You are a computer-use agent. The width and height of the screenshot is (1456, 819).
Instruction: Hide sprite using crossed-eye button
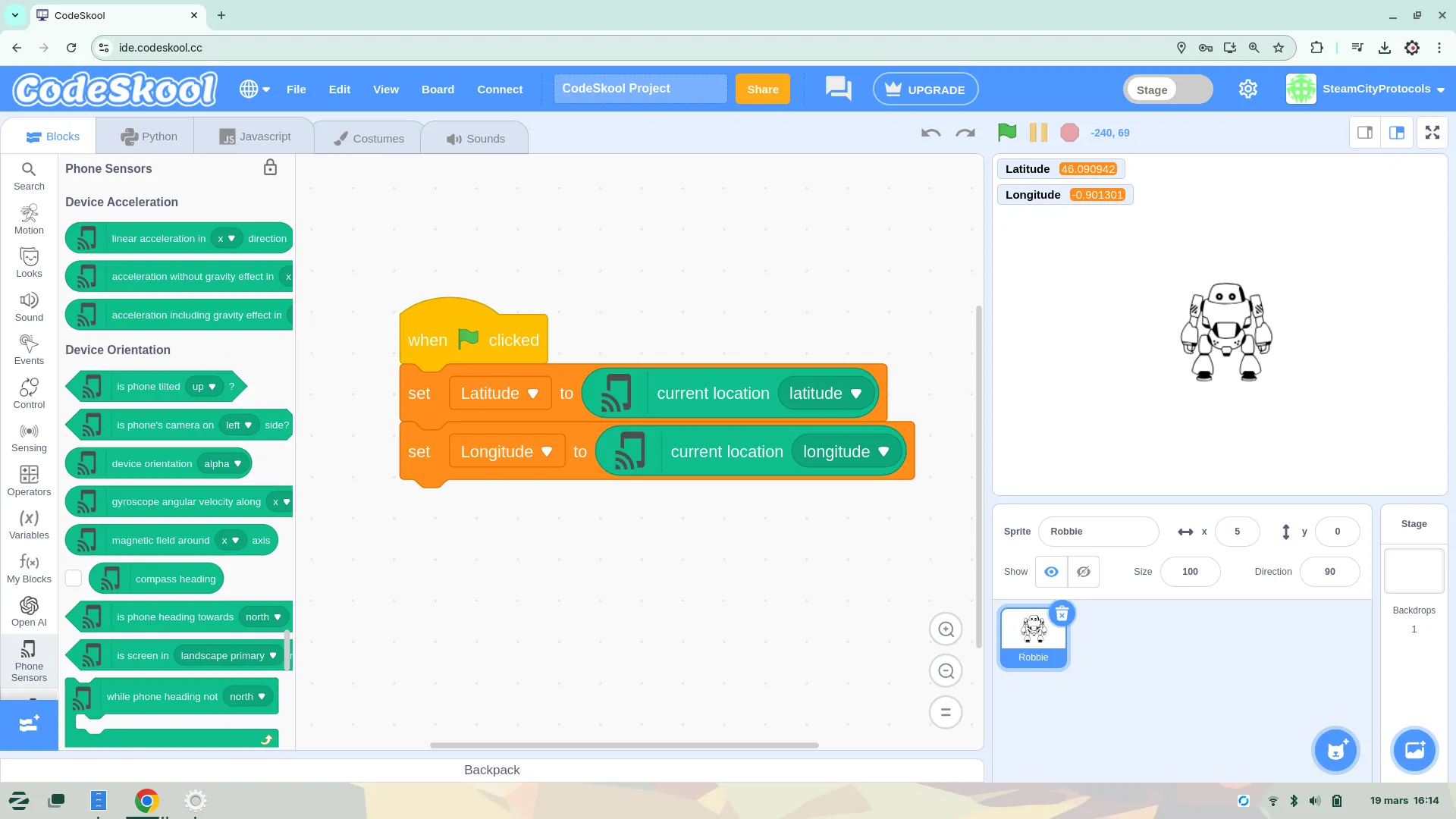[x=1084, y=572]
